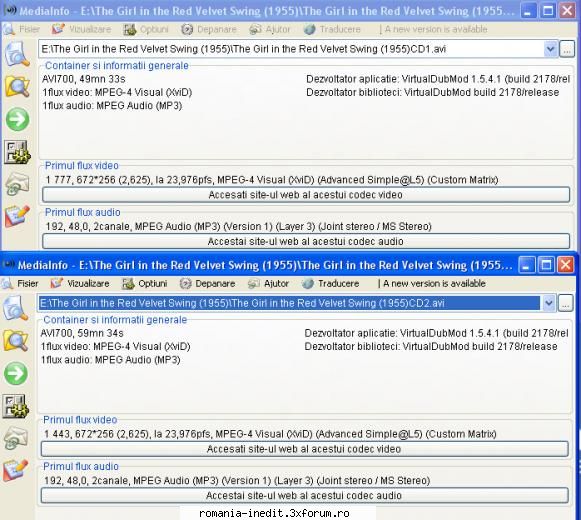This screenshot has height=520, width=581.
Task: Click '1flux video: MPEG-4 Visual' in CD1 window
Action: [x=117, y=92]
